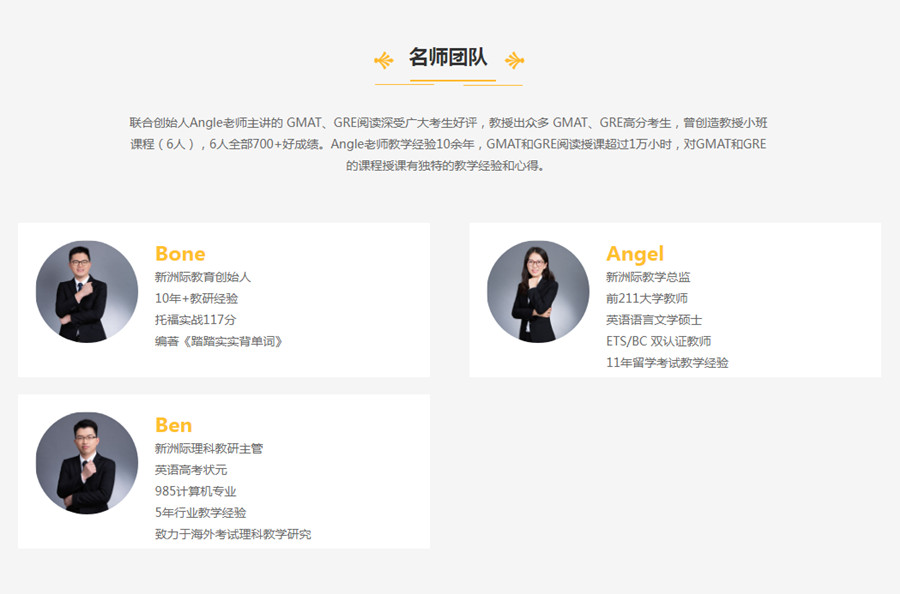The height and width of the screenshot is (594, 900).
Task: Click the text 11年留学考试教学经验
Action: coord(667,363)
